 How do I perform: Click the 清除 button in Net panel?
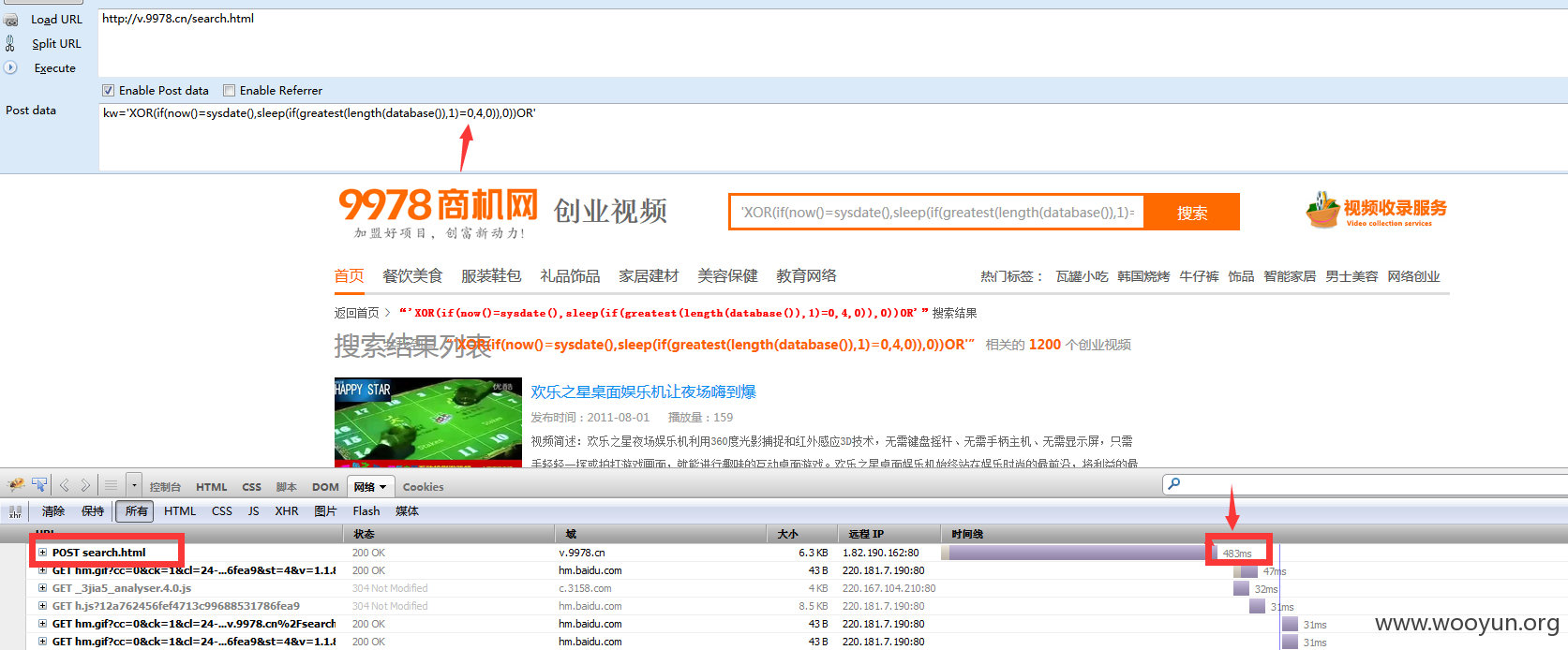[x=53, y=511]
